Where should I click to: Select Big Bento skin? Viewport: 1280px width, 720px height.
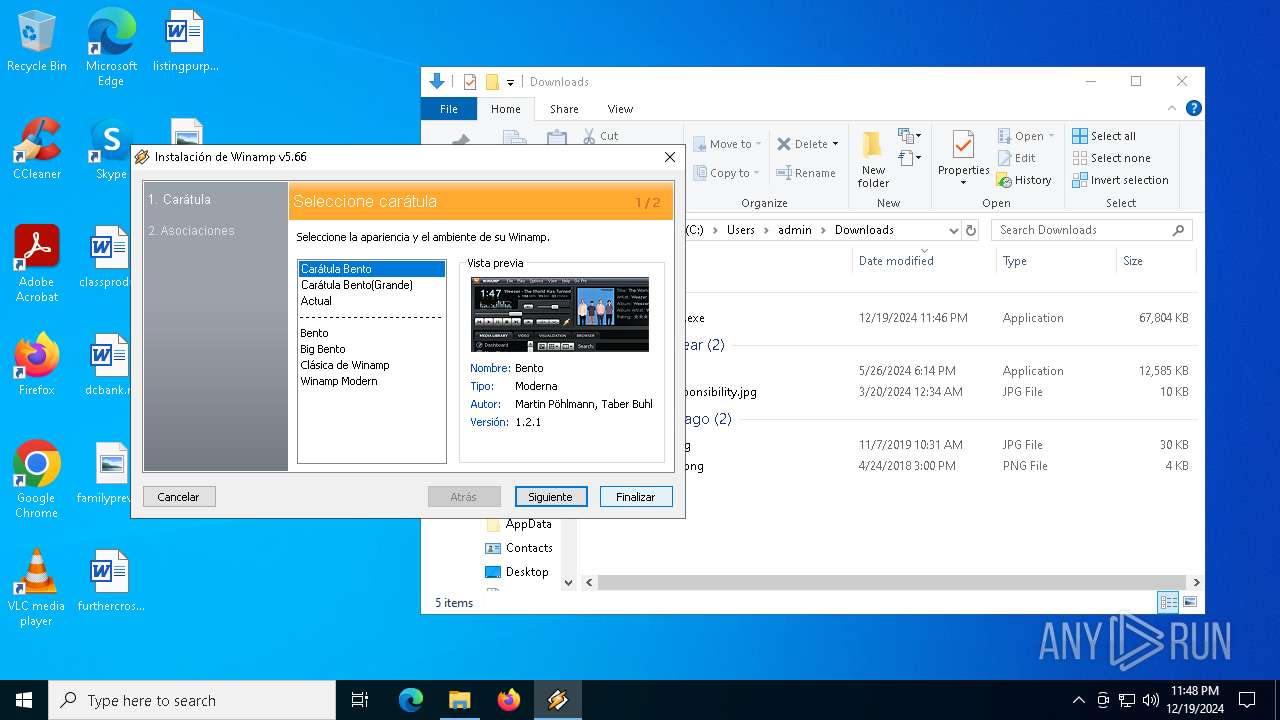372,349
